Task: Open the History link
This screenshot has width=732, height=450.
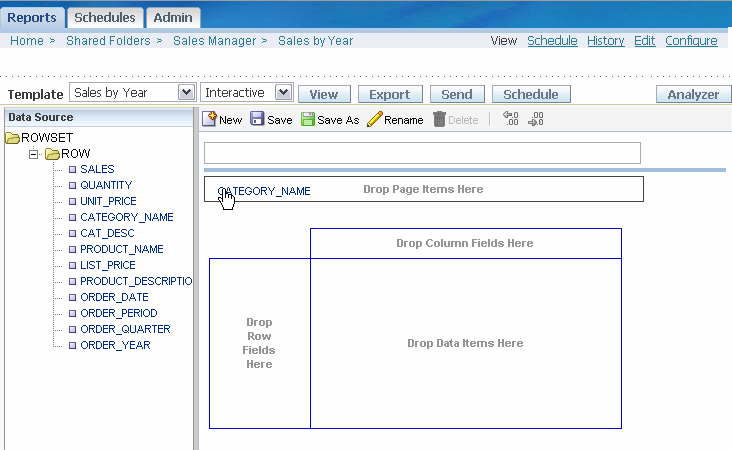Action: coord(605,41)
